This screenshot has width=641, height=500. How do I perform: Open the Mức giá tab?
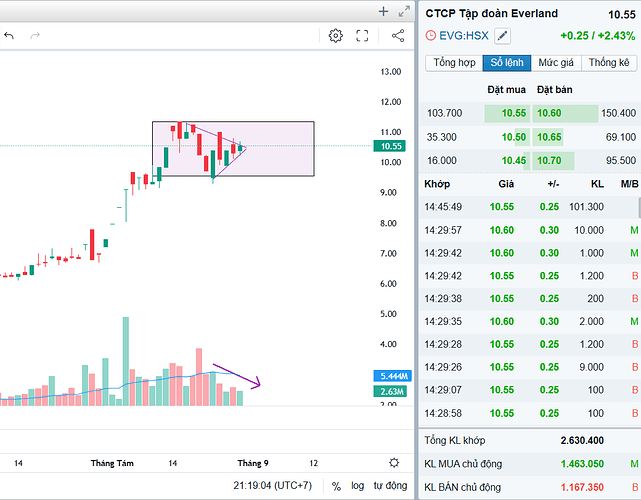(556, 63)
